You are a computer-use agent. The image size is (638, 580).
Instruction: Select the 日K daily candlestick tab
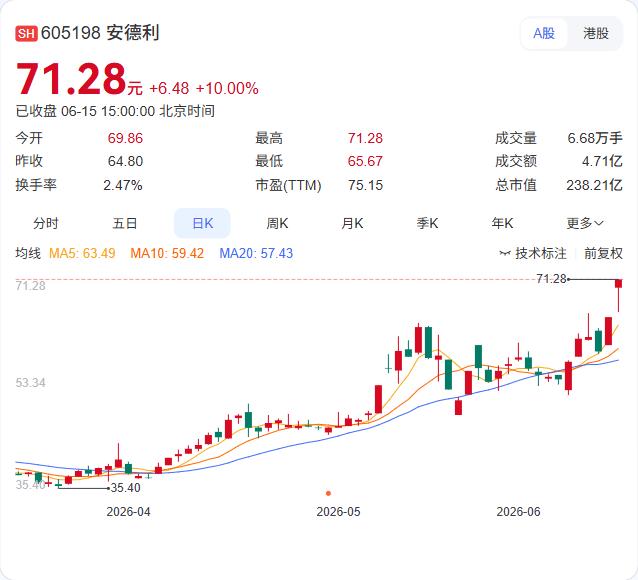pos(202,223)
